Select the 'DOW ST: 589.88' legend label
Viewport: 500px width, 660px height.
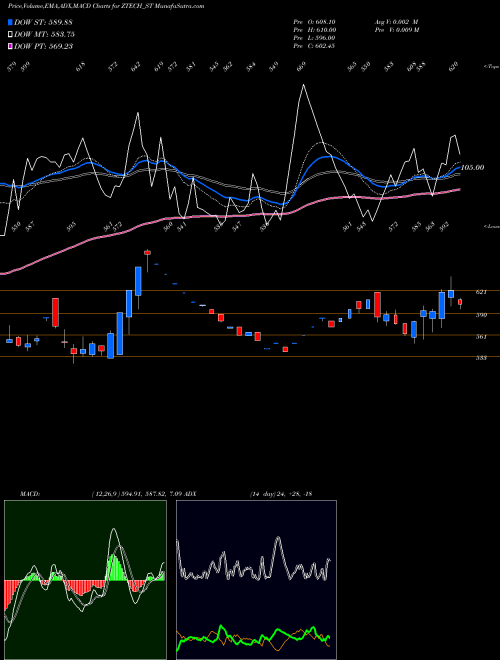(44, 22)
